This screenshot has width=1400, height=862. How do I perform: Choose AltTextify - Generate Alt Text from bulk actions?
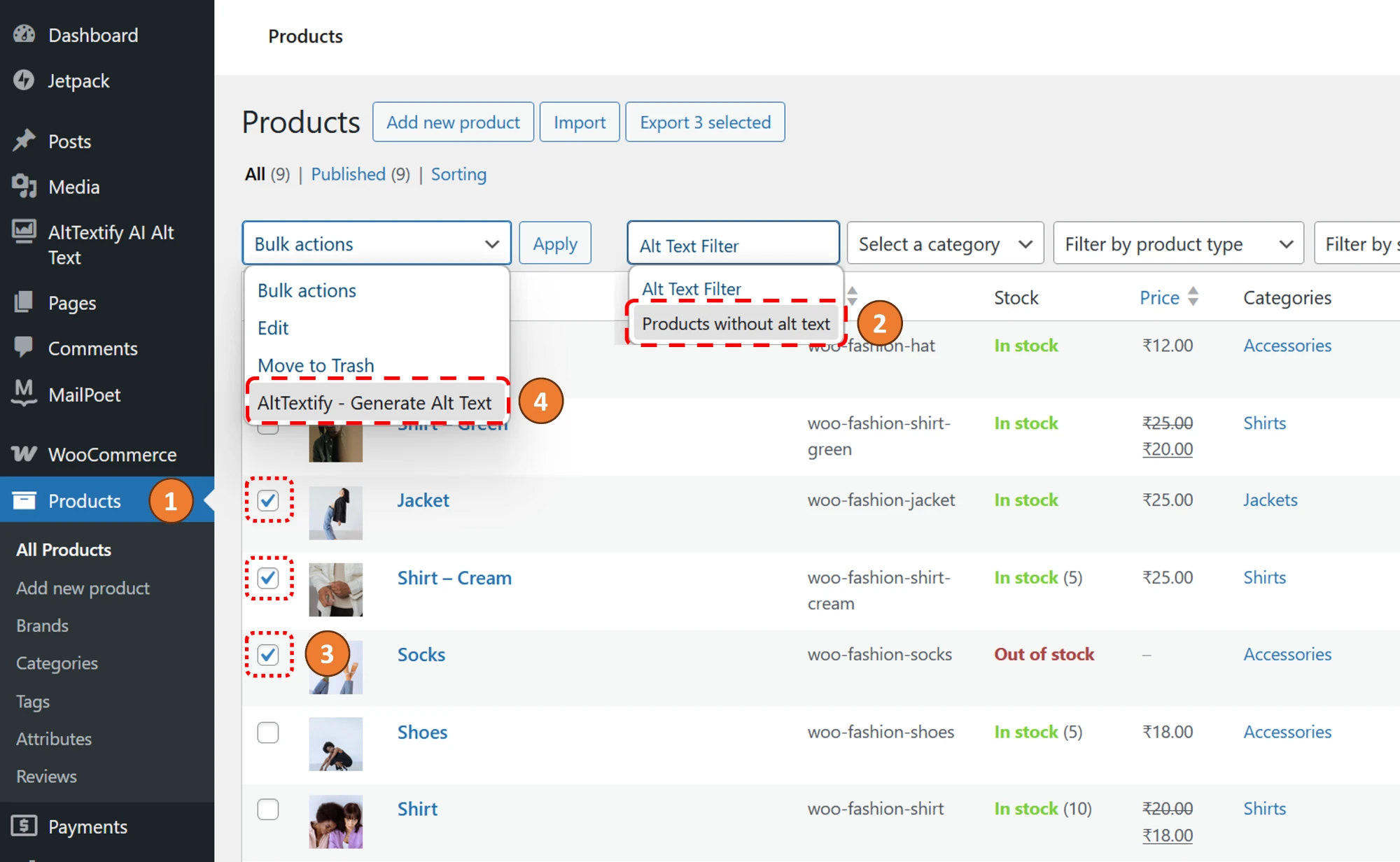(x=375, y=402)
